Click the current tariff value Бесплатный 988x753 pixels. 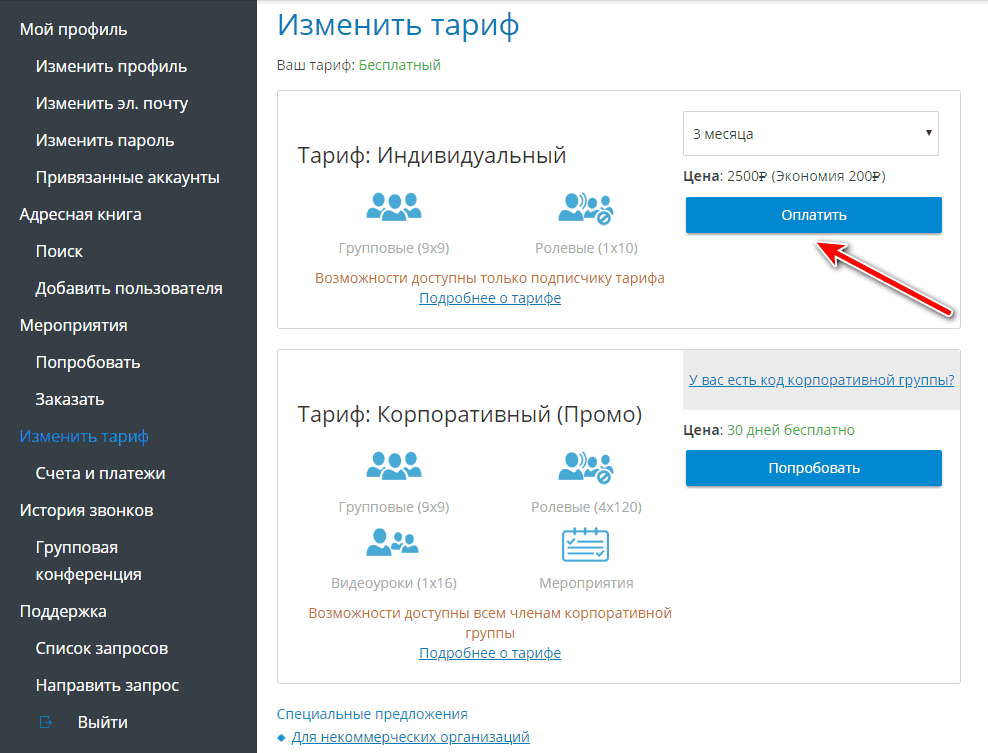coord(399,65)
